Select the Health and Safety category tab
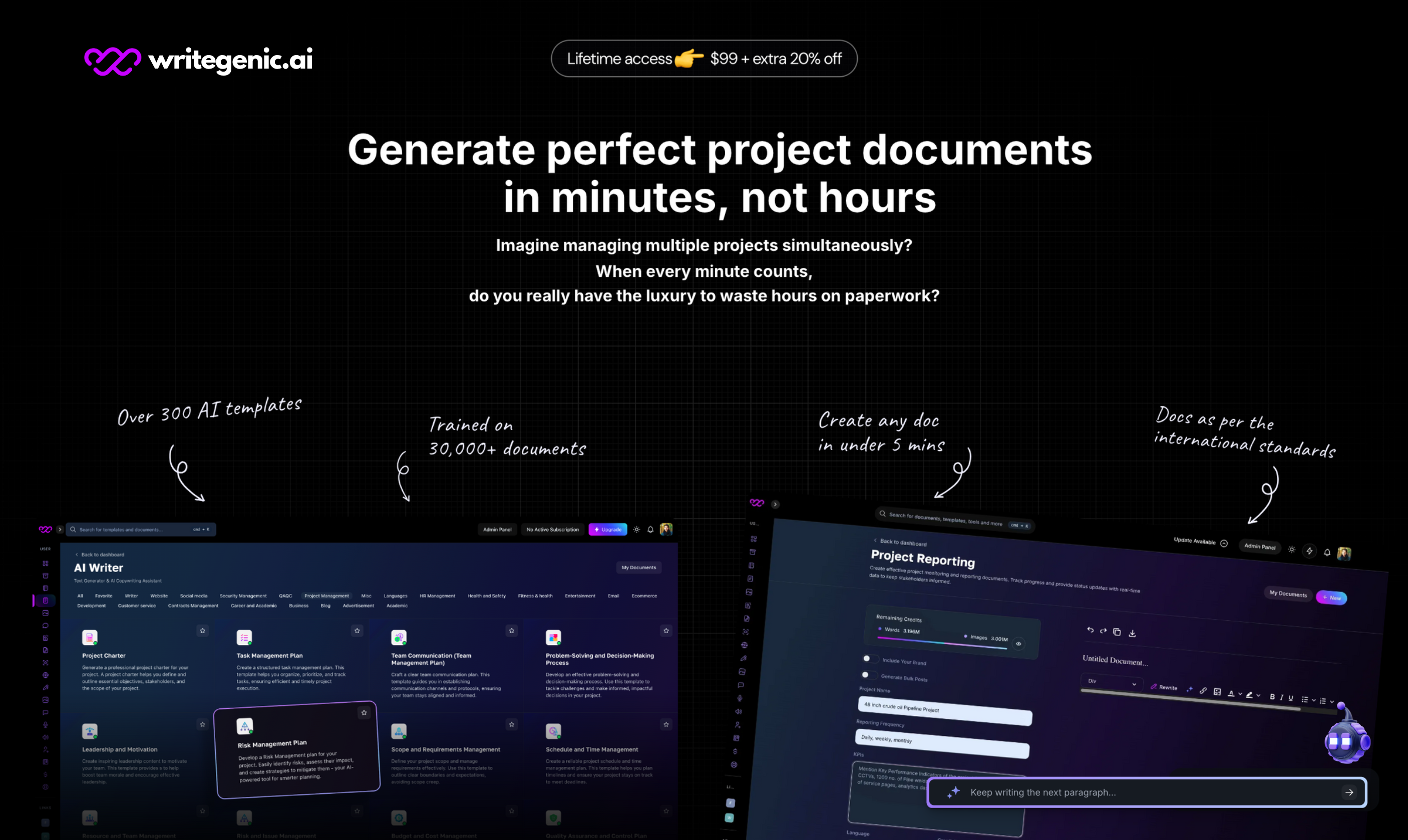The height and width of the screenshot is (840, 1408). [x=486, y=596]
